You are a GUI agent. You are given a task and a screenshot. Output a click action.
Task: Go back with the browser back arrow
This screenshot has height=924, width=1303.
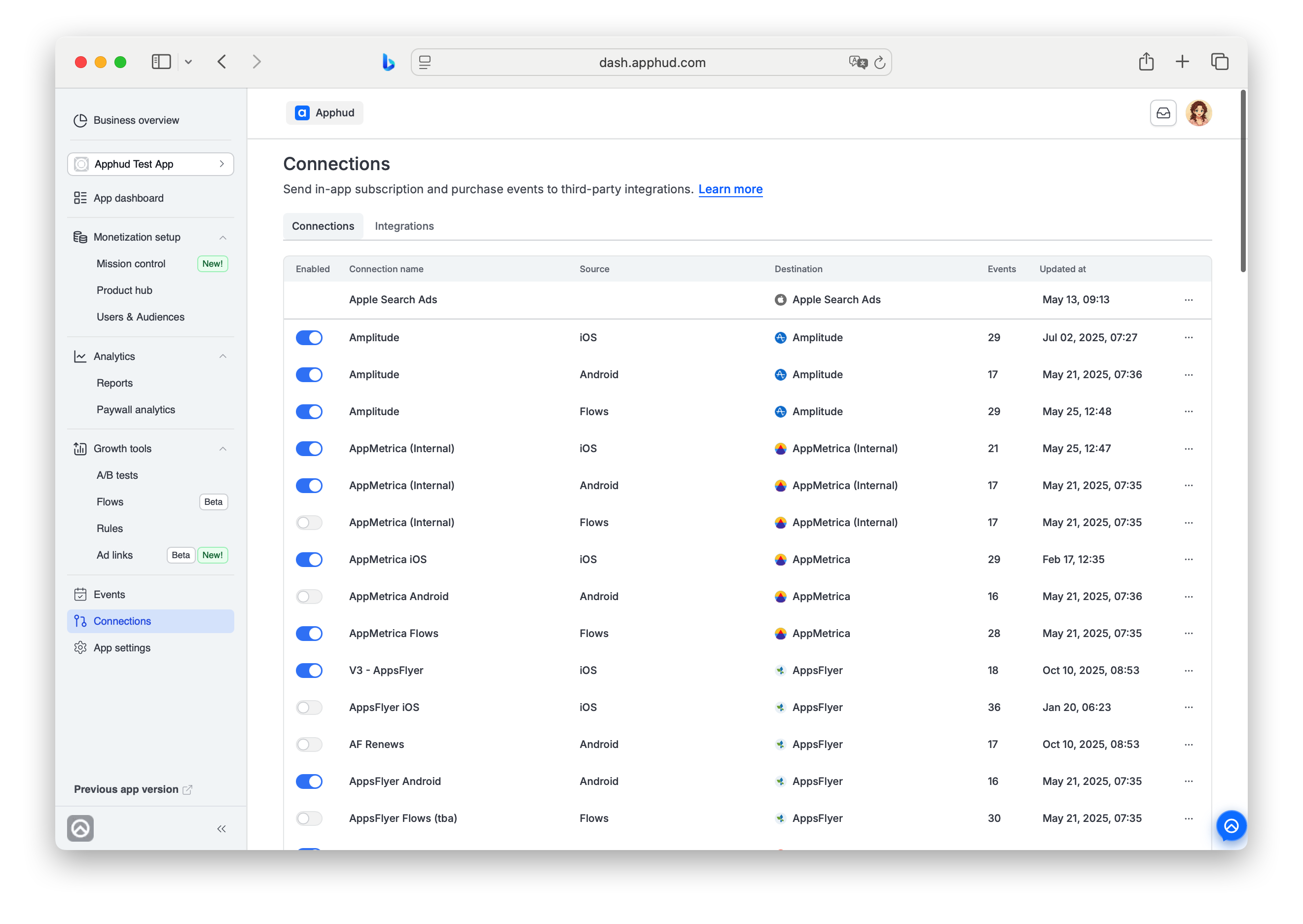coord(222,62)
